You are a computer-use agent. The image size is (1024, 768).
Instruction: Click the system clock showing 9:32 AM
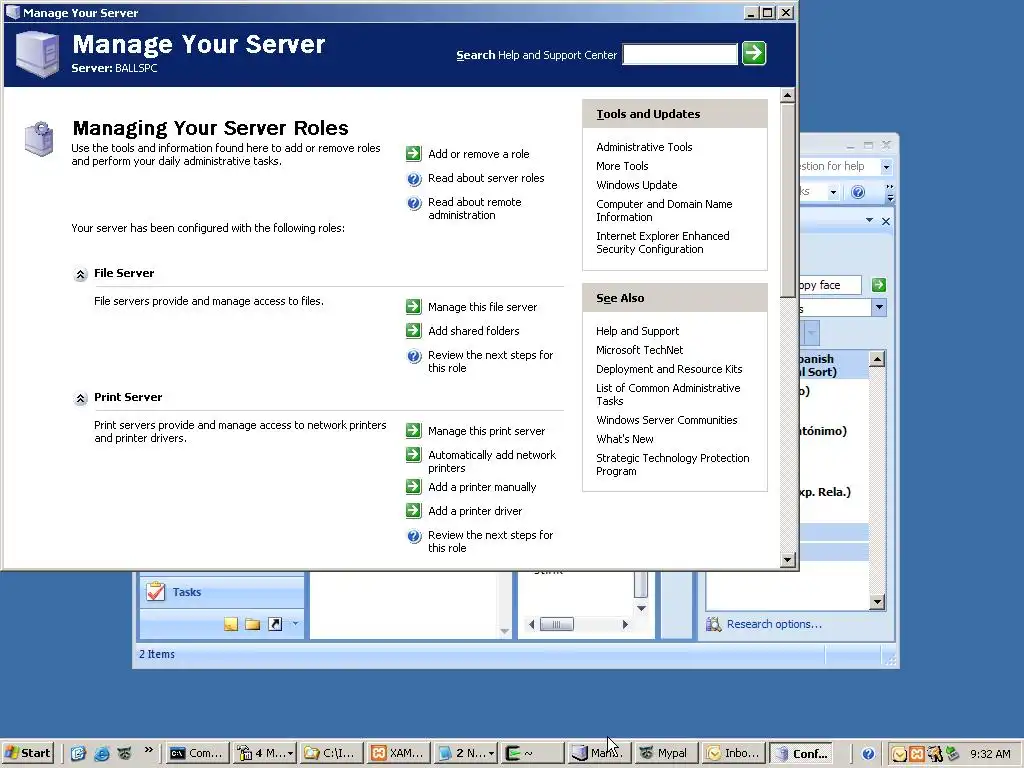pyautogui.click(x=990, y=754)
